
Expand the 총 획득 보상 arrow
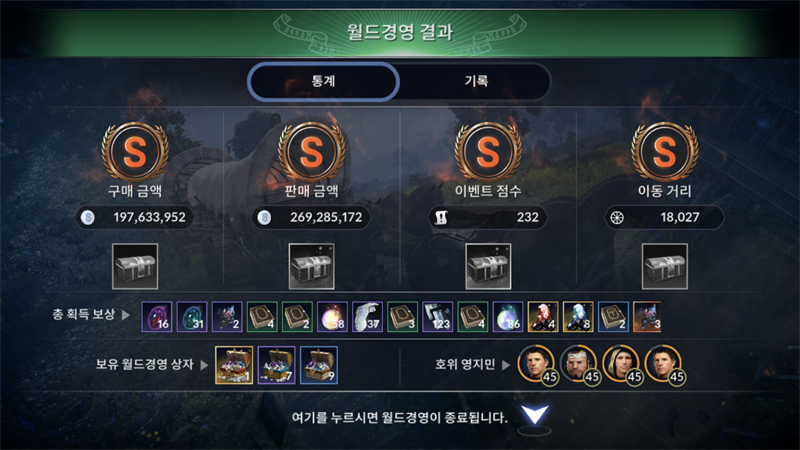126,315
